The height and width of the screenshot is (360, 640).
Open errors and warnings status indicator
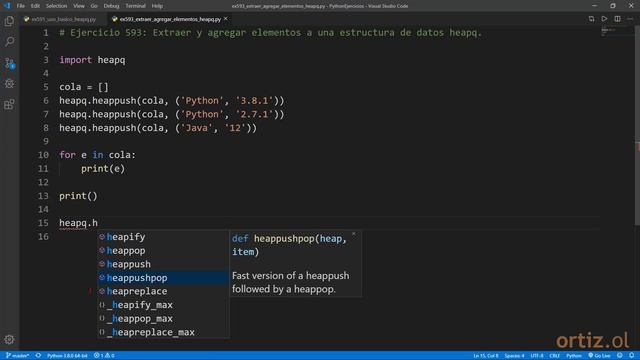104,356
